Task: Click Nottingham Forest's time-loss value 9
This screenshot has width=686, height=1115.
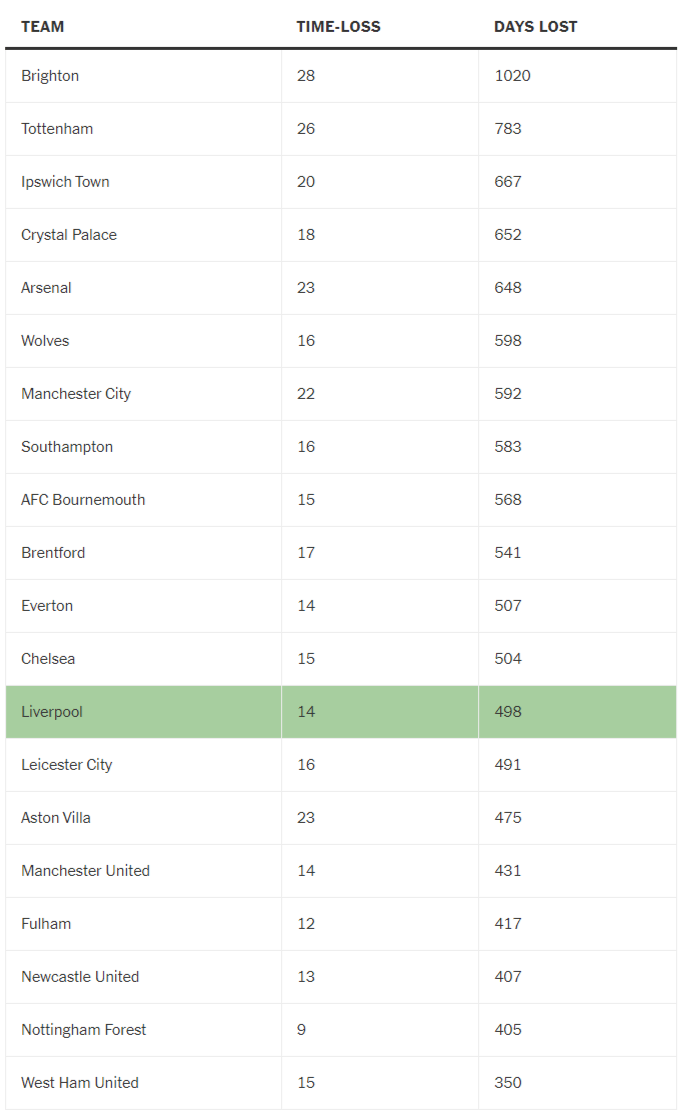Action: pos(302,1030)
